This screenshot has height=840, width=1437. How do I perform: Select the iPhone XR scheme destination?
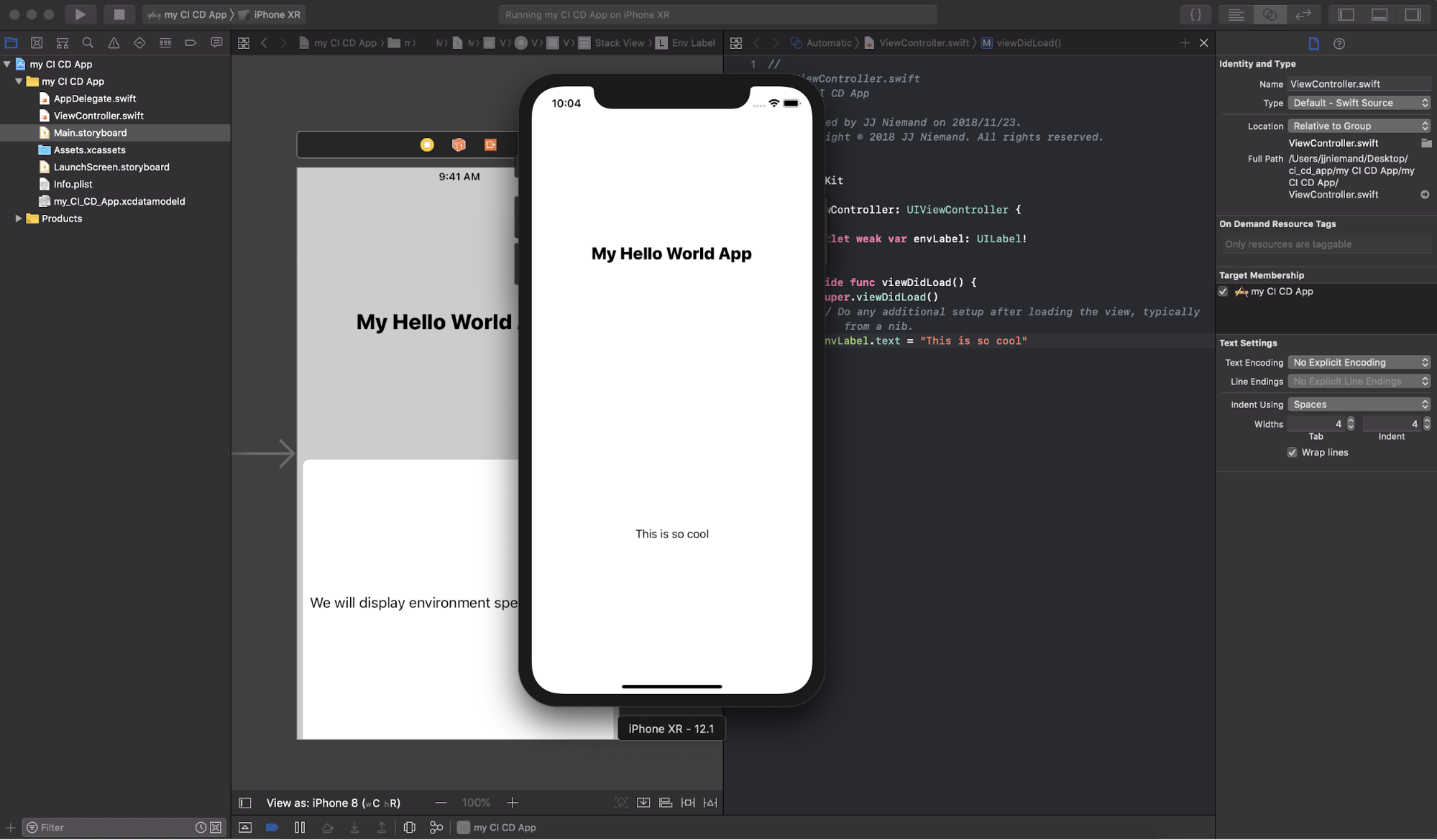pos(277,14)
